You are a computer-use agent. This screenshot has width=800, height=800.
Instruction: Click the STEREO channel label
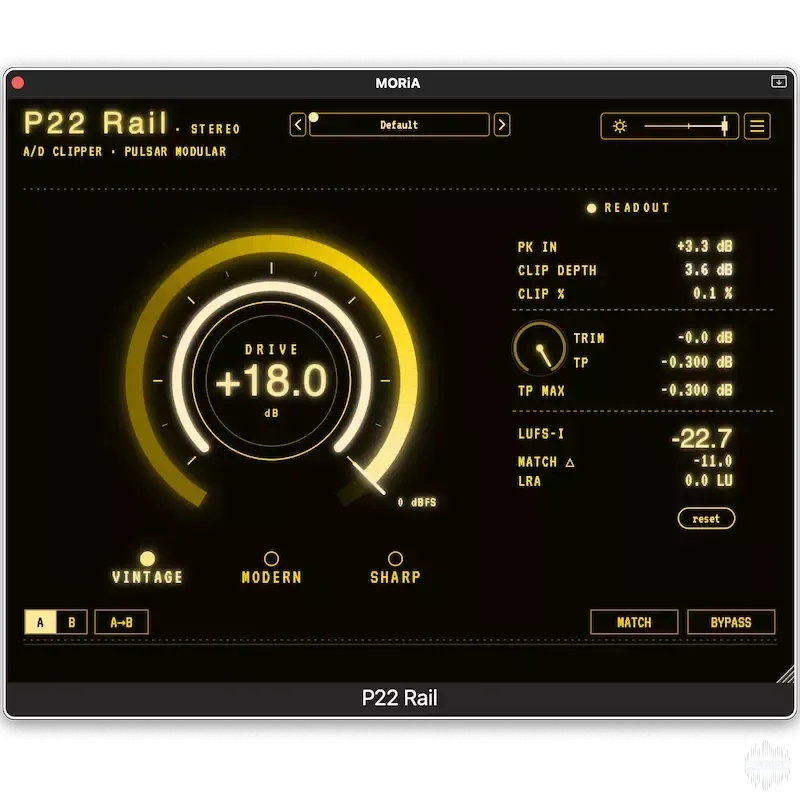pyautogui.click(x=215, y=129)
